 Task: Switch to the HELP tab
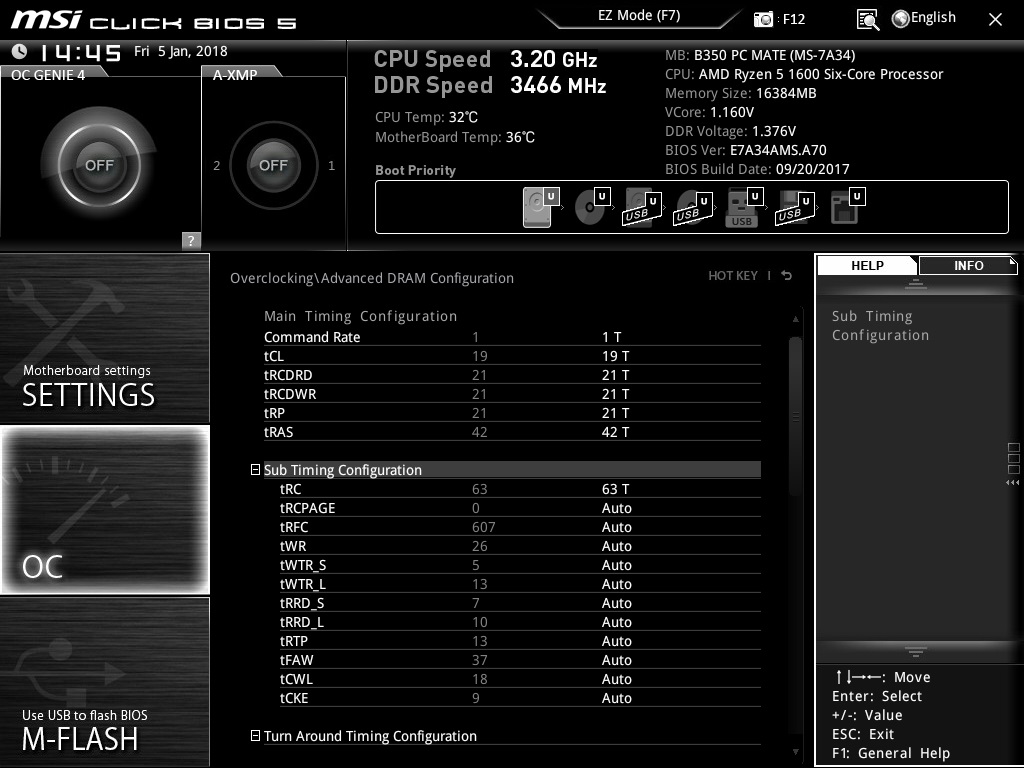(867, 265)
